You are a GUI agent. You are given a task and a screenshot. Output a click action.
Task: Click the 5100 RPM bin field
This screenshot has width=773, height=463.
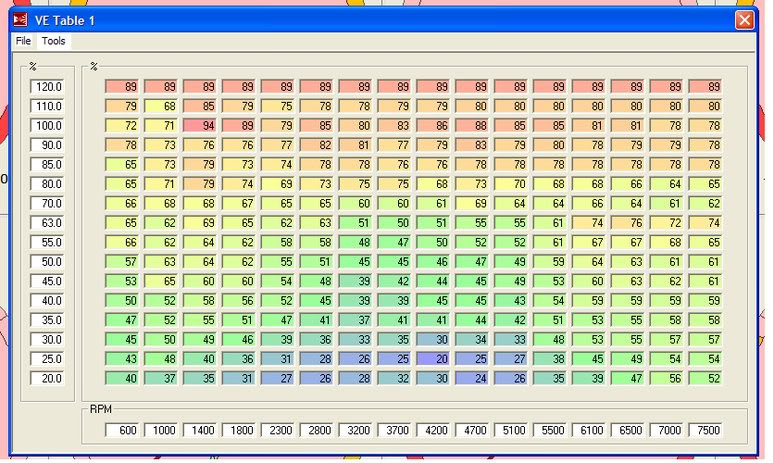click(x=511, y=430)
